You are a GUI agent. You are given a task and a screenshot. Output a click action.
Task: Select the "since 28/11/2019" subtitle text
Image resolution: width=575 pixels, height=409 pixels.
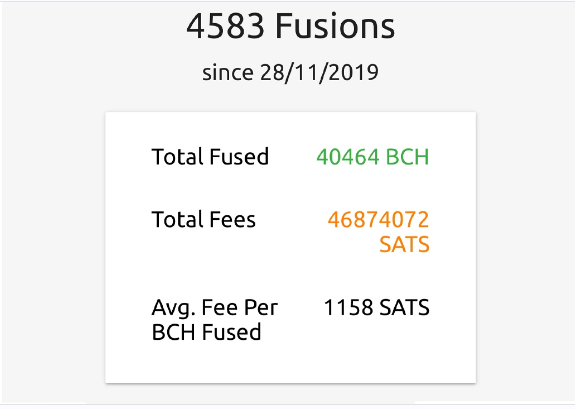290,72
